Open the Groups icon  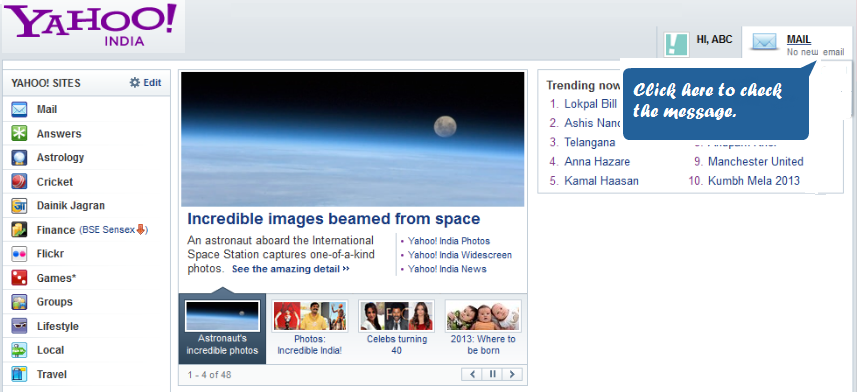(x=19, y=302)
